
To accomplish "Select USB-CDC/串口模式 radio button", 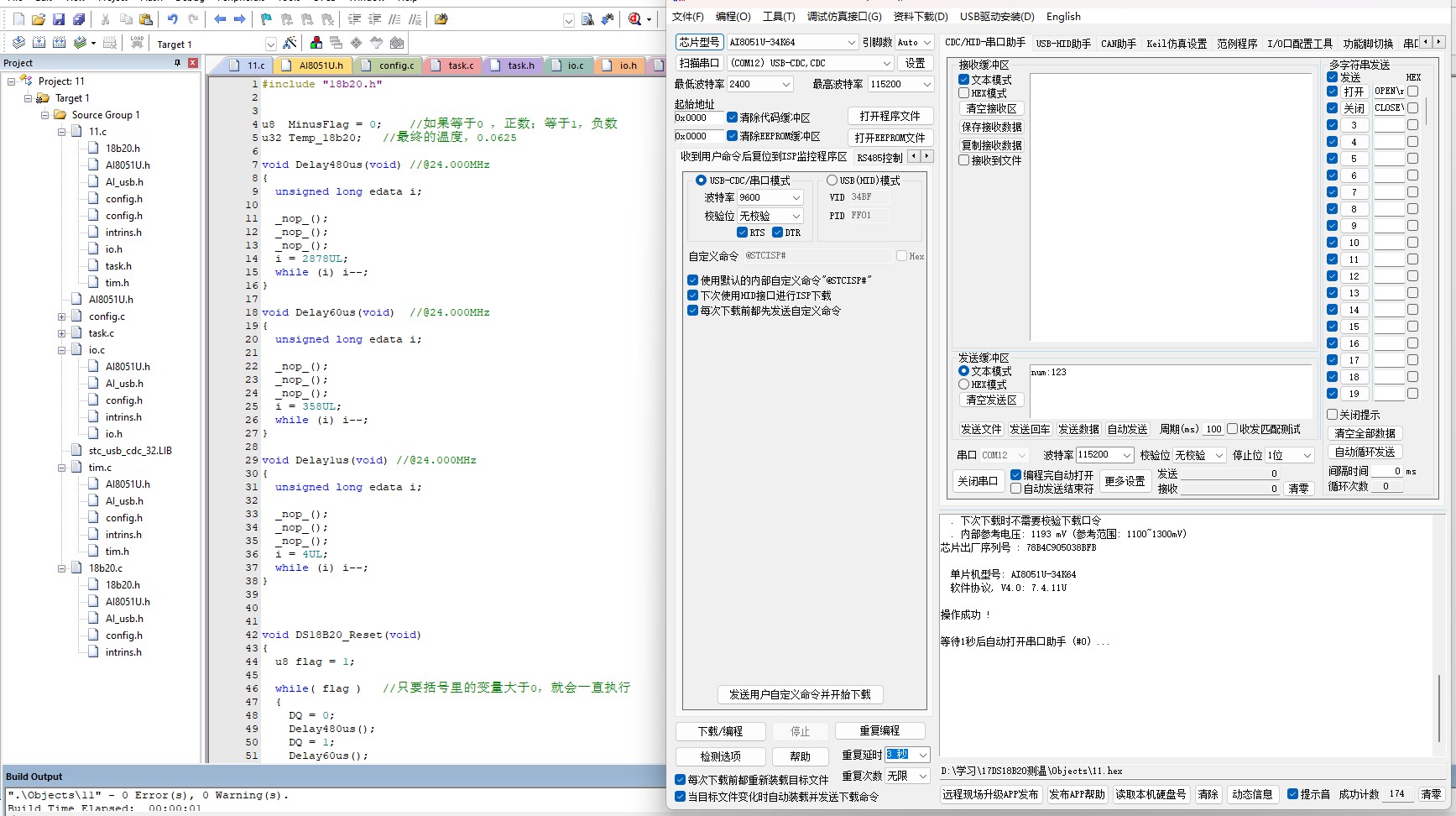I will coord(701,180).
